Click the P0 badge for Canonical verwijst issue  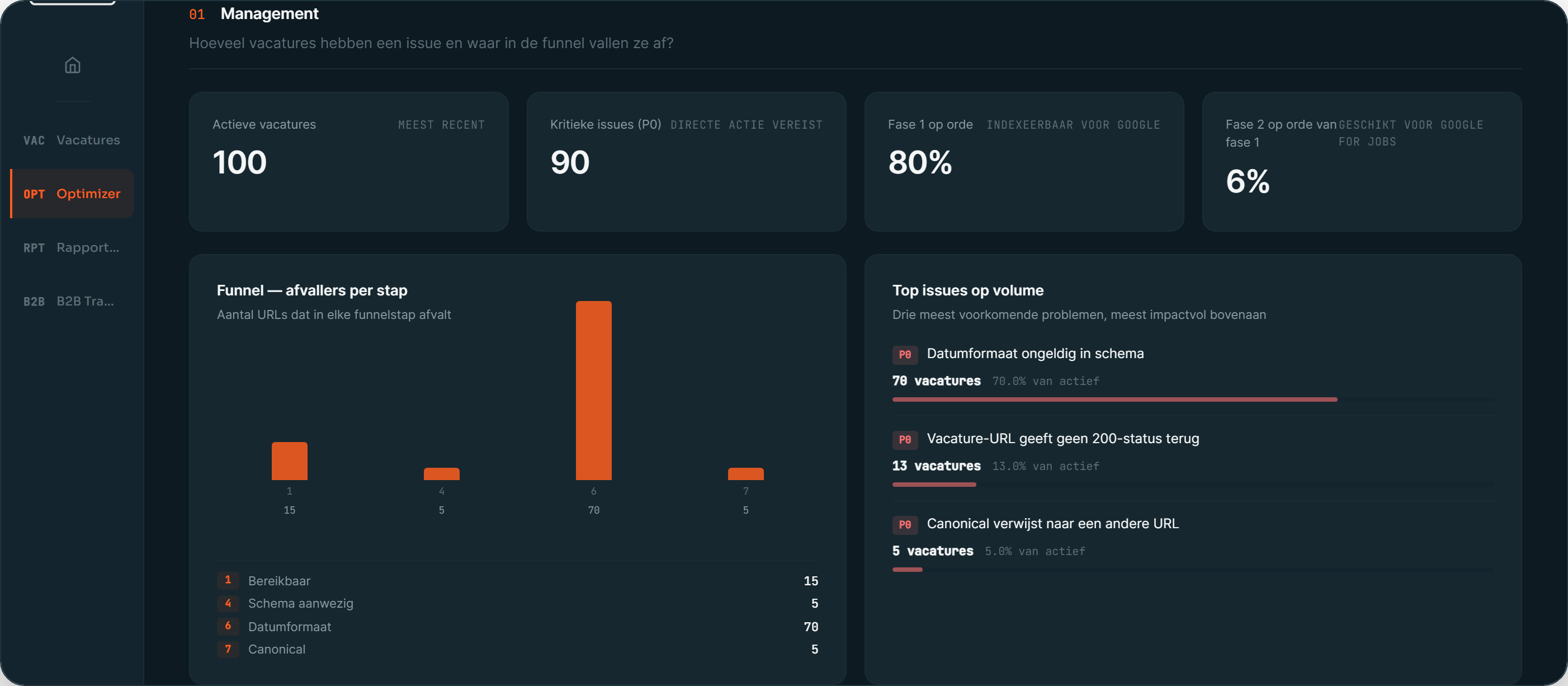[905, 524]
